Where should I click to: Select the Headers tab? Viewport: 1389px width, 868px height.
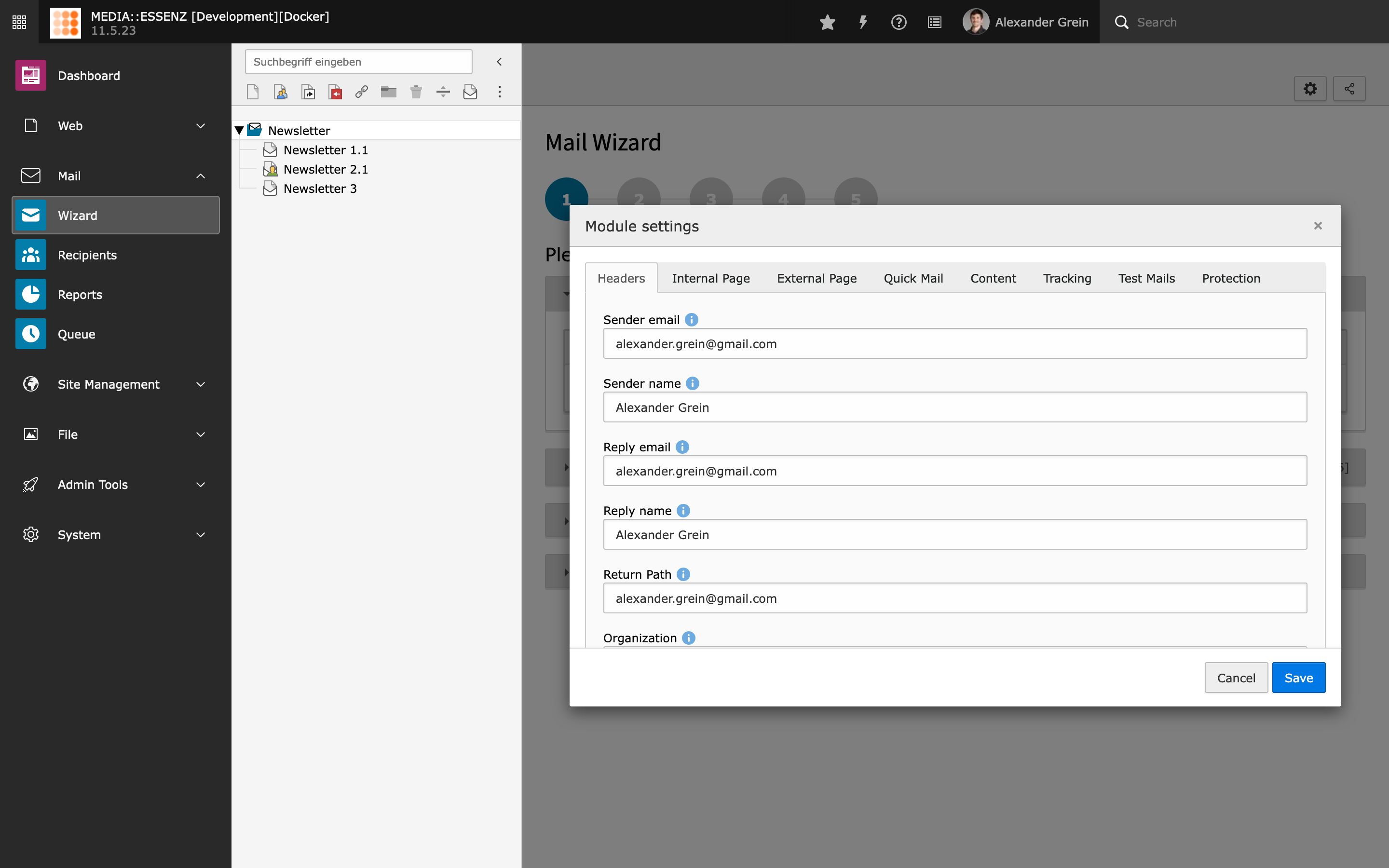coord(621,278)
